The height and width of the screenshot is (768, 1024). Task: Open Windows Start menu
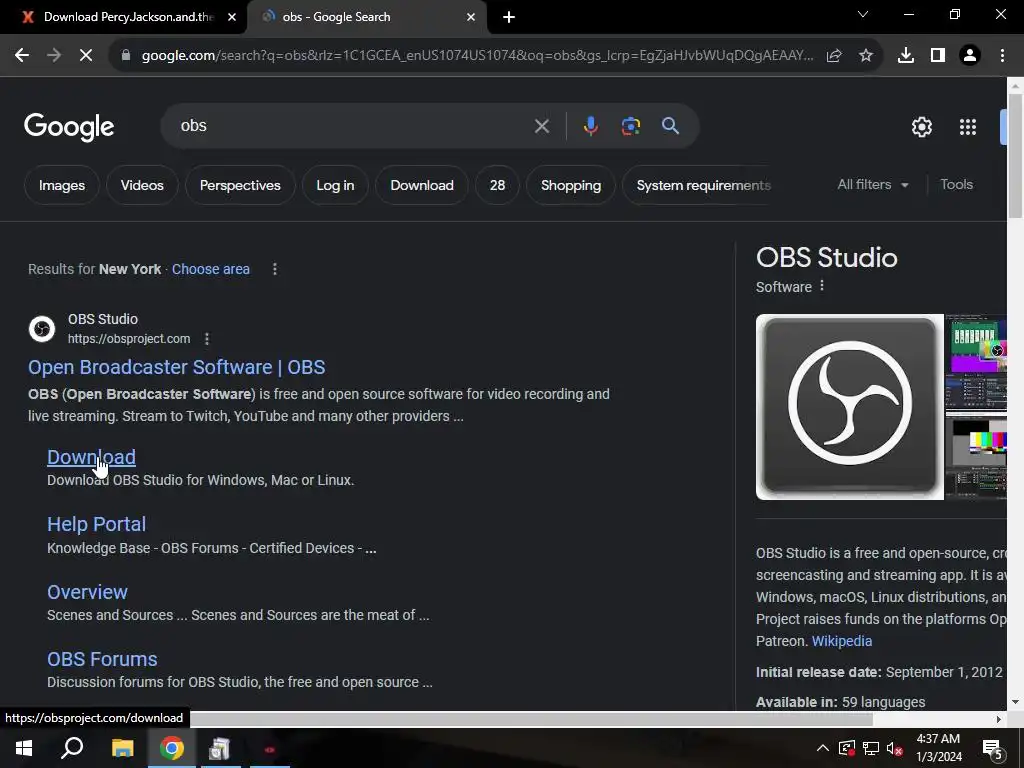click(24, 748)
